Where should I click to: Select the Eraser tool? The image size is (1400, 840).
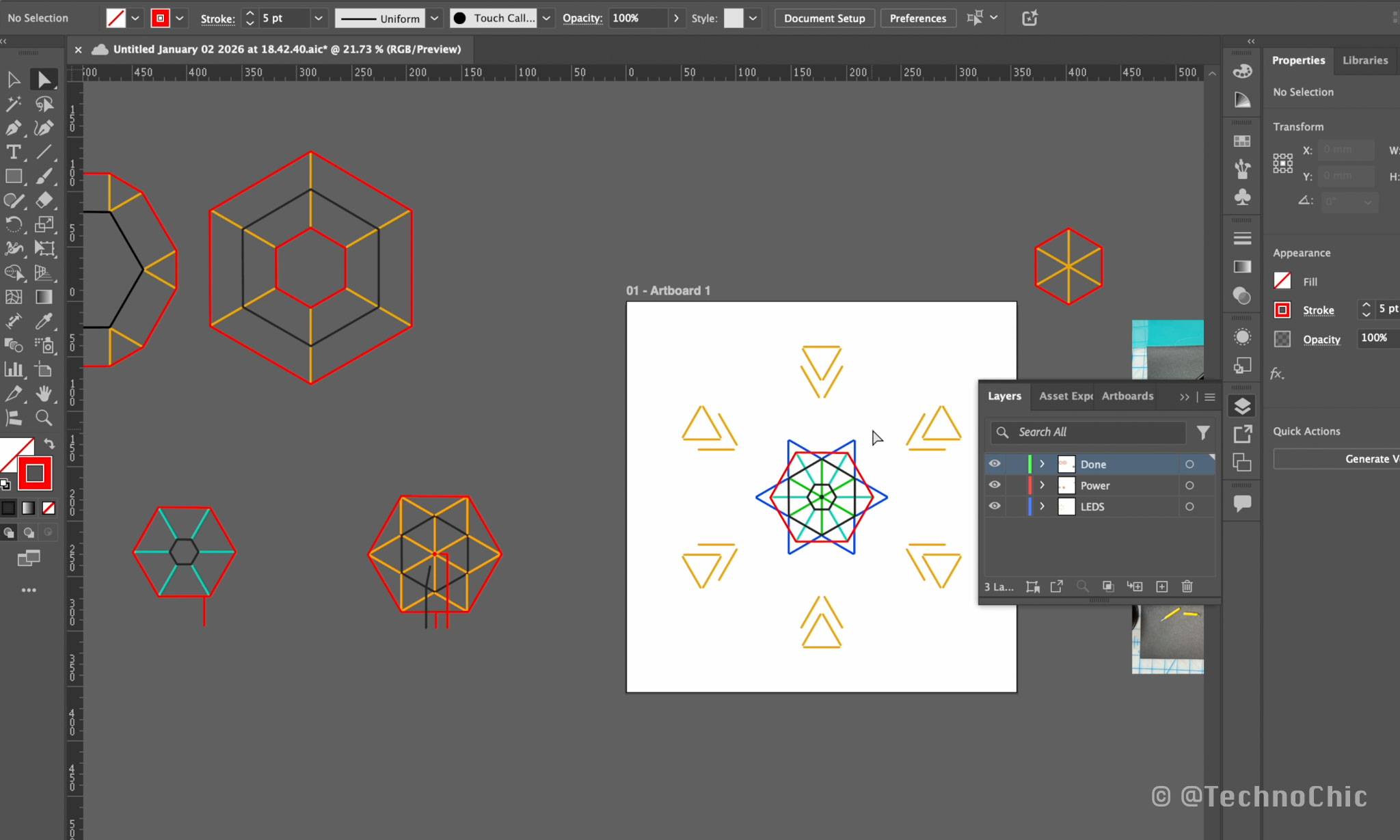(x=44, y=200)
